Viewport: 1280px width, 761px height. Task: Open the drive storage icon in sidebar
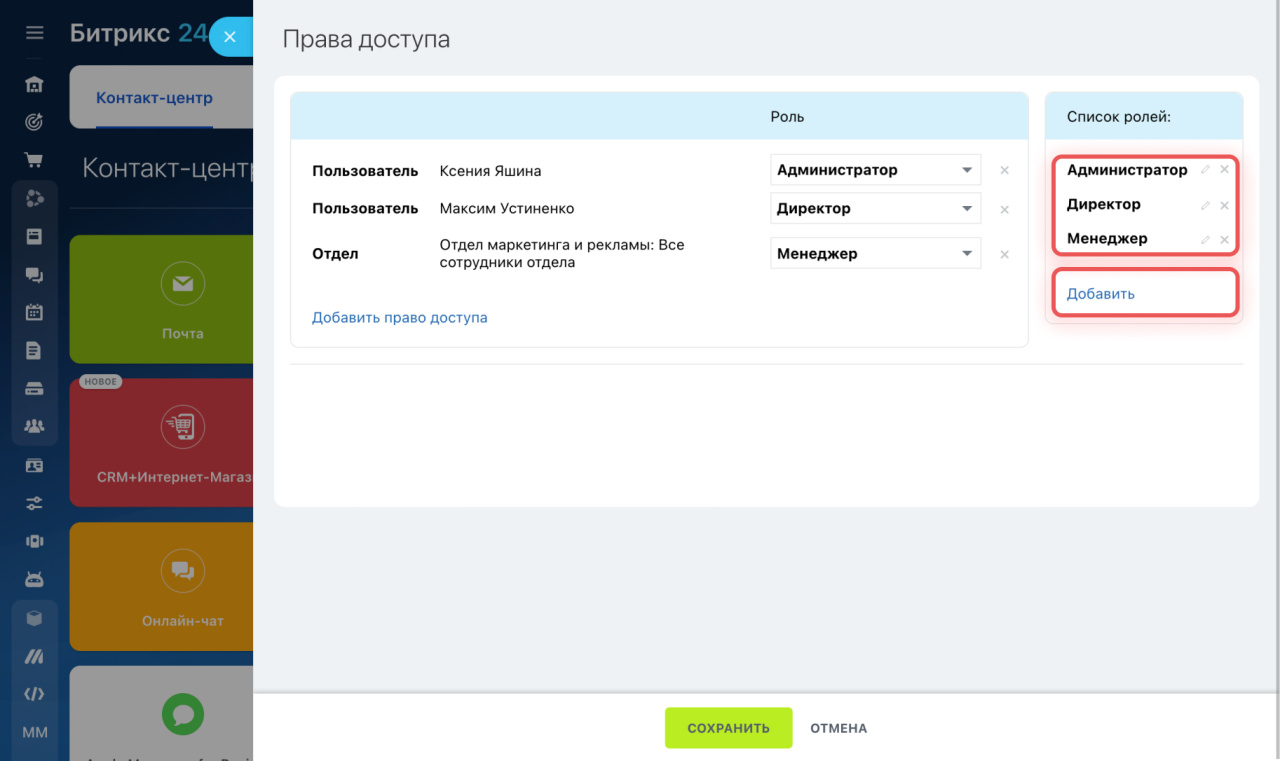click(35, 389)
